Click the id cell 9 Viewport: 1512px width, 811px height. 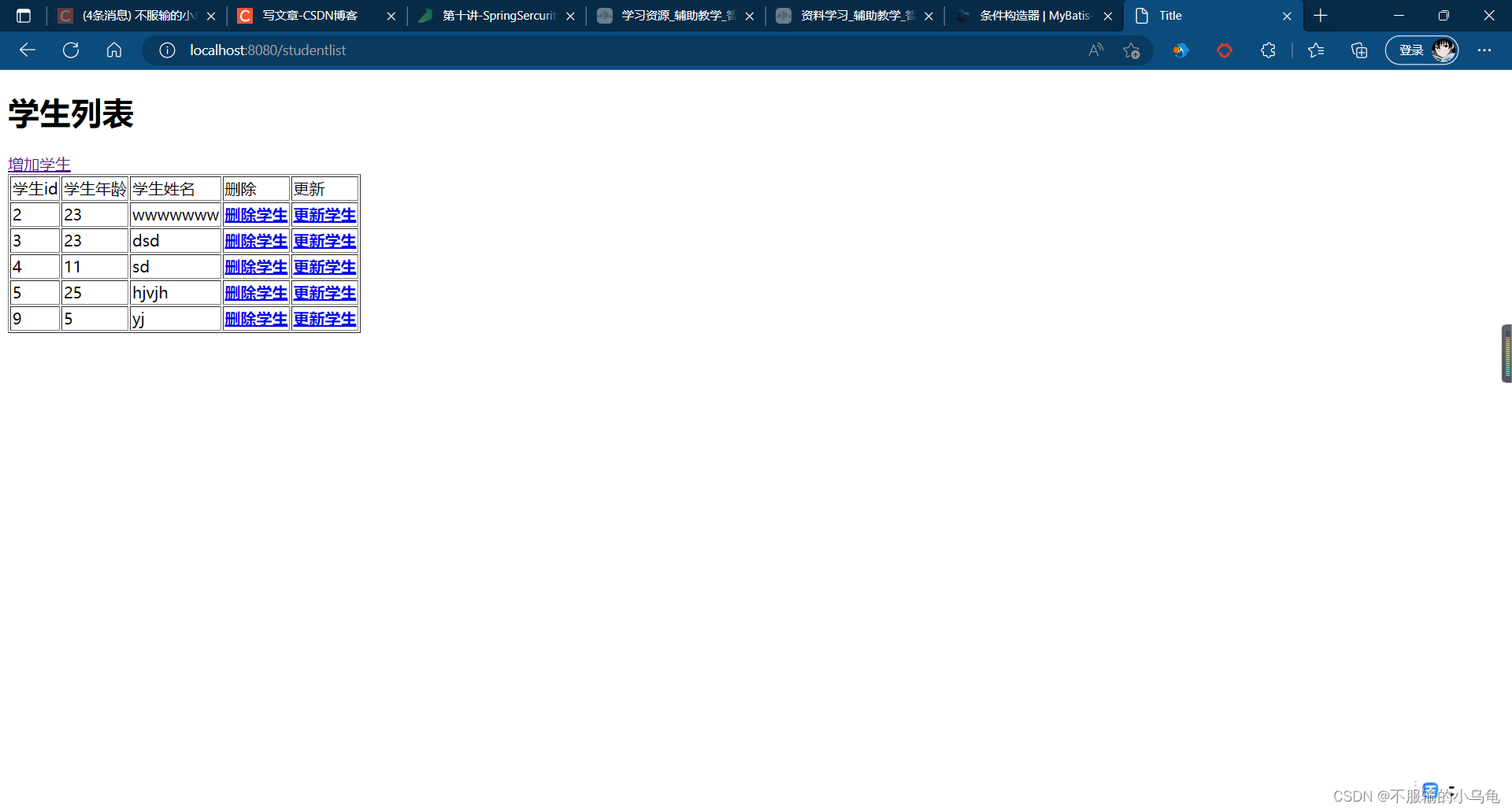pyautogui.click(x=35, y=319)
